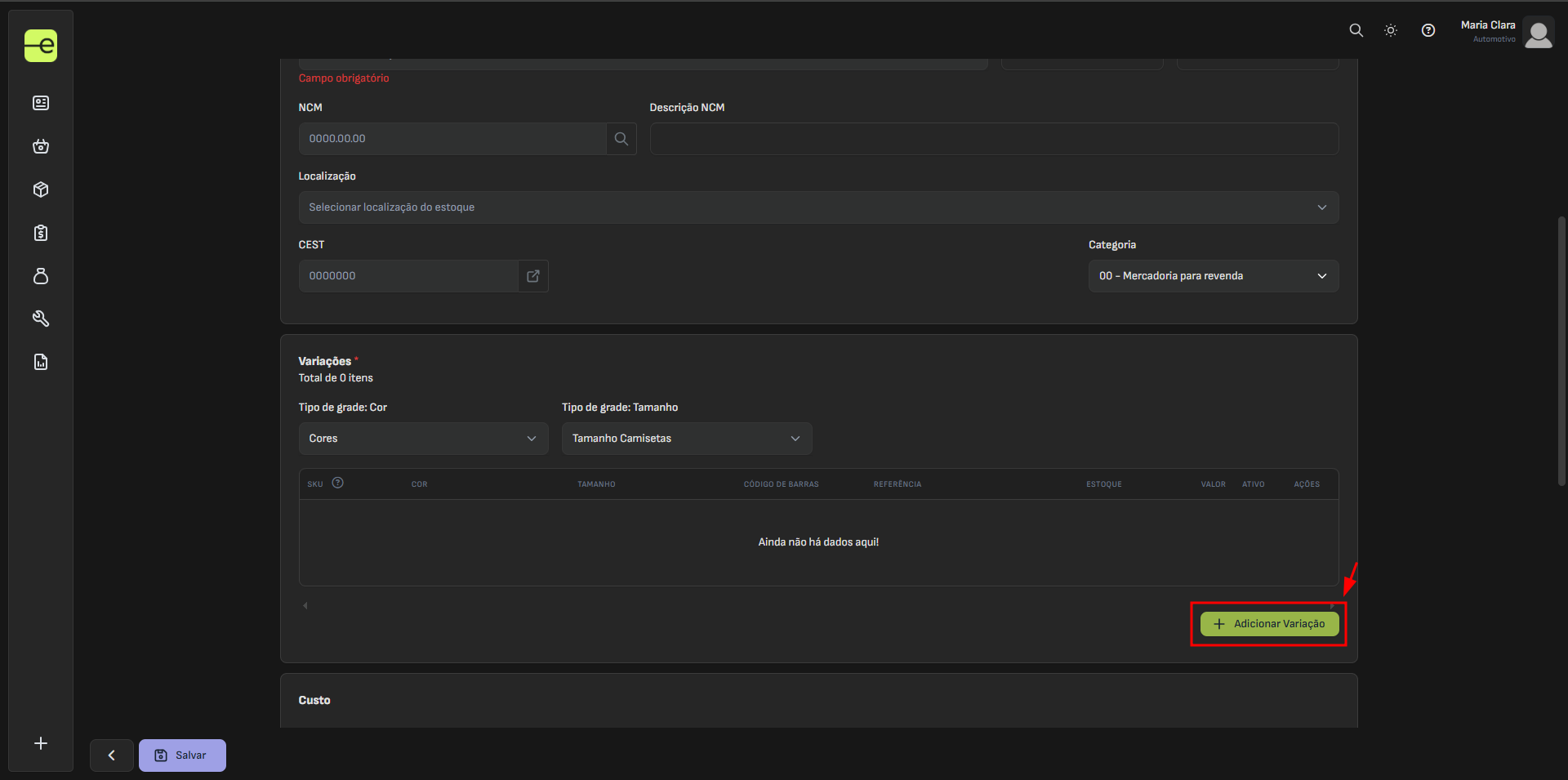1568x780 pixels.
Task: Open the reports document sidebar icon
Action: pyautogui.click(x=41, y=362)
